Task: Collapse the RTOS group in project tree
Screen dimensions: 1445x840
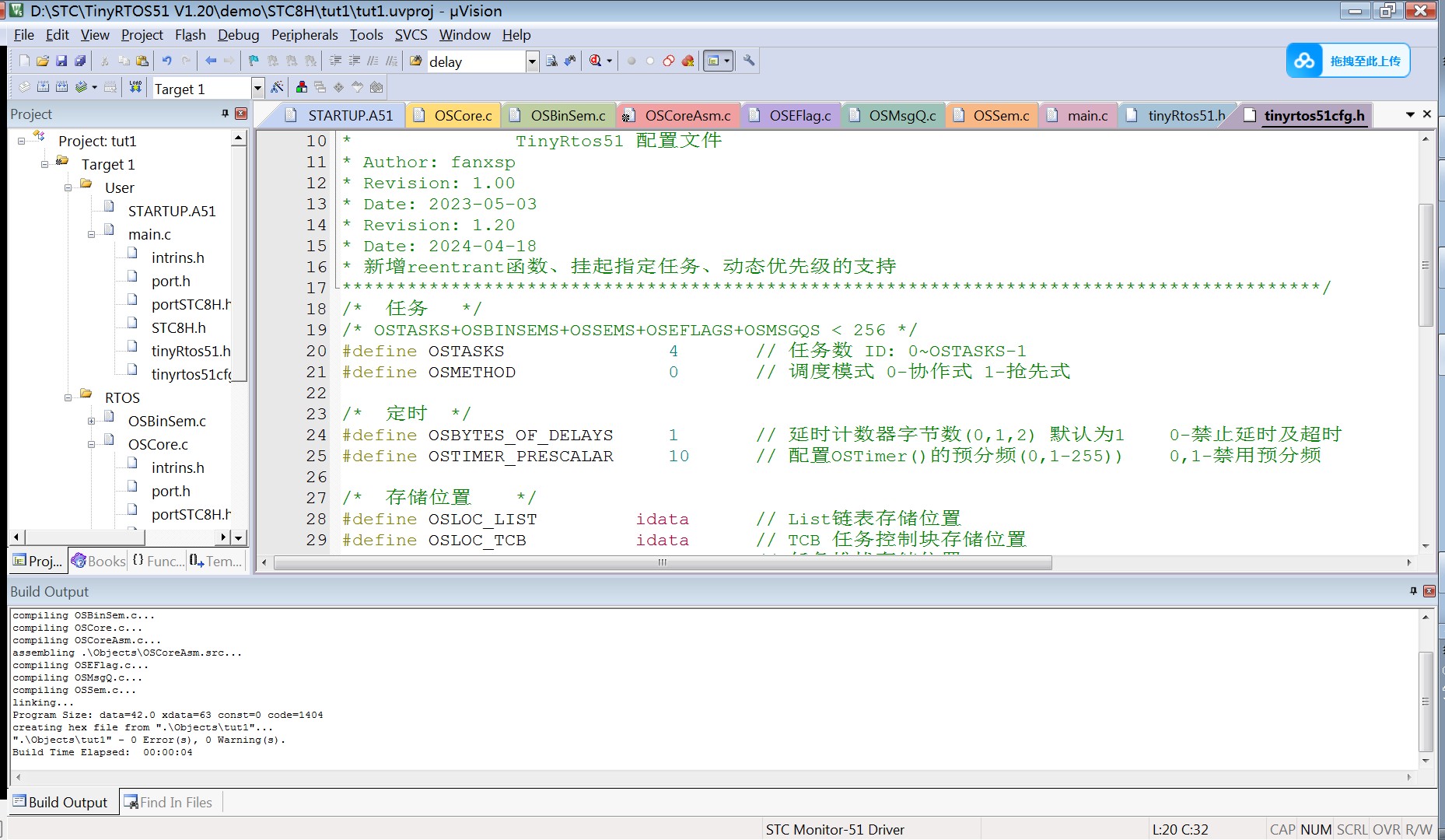Action: pyautogui.click(x=68, y=397)
